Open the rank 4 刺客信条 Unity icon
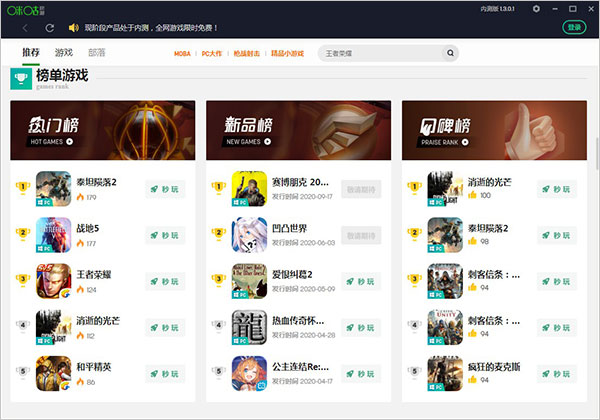600x420 pixels. [445, 327]
